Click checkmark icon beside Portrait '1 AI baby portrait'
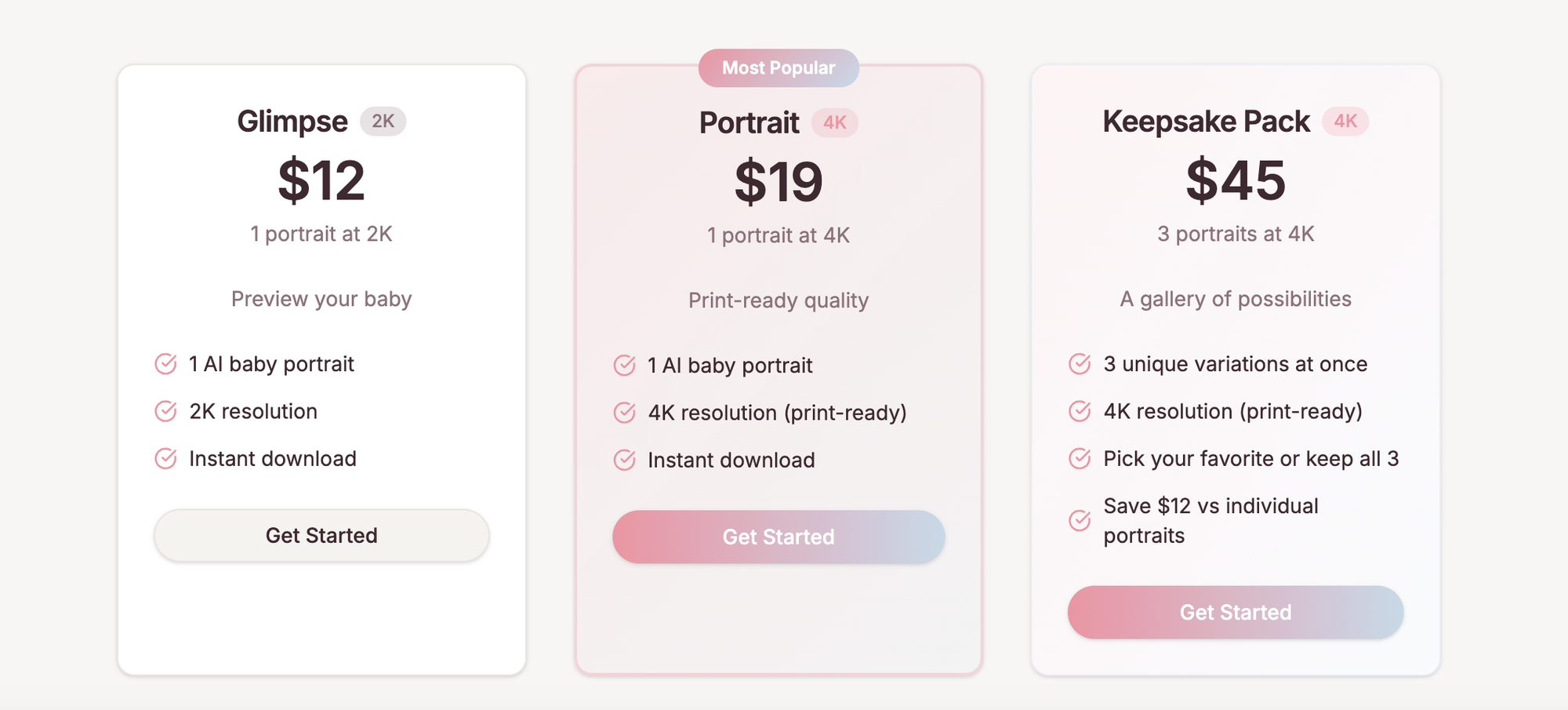Image resolution: width=1568 pixels, height=710 pixels. tap(624, 366)
